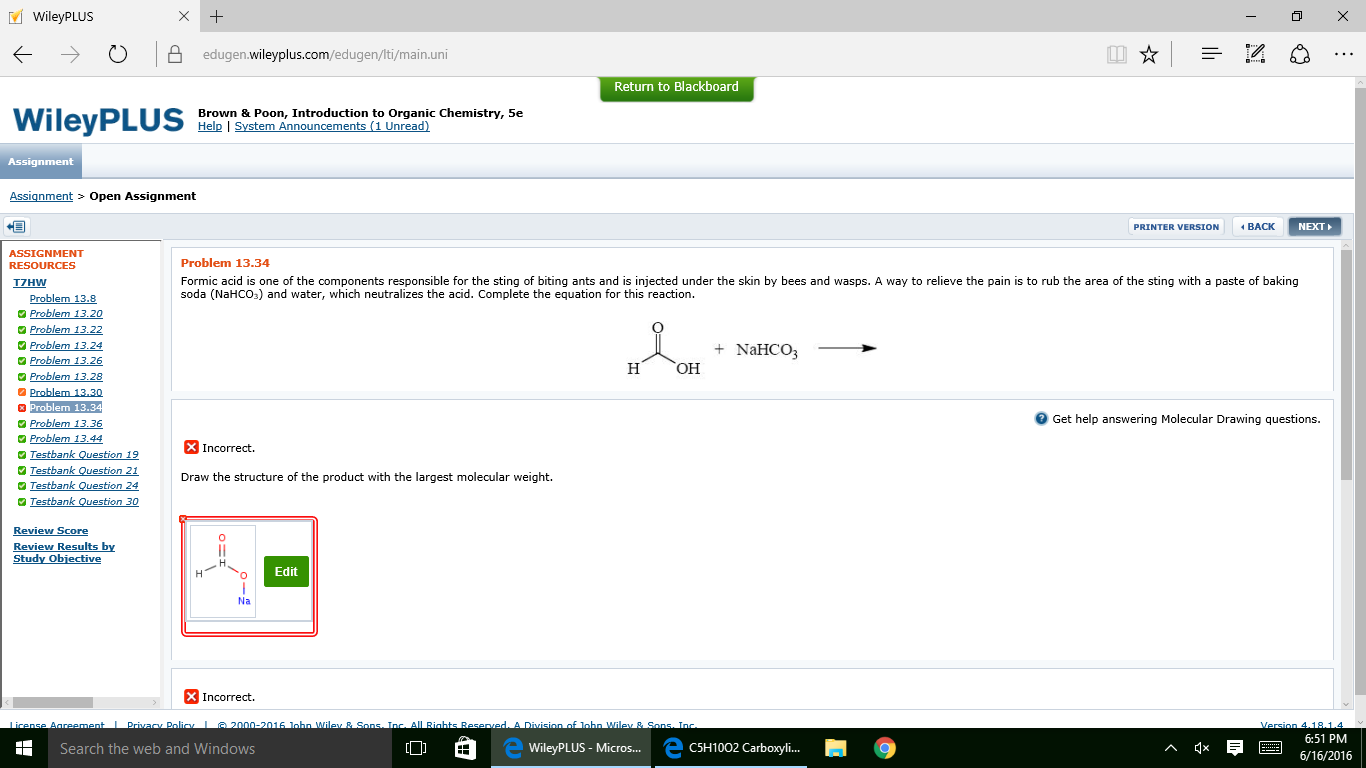Collapse the Assignment Resources sidebar panel

coord(15,226)
